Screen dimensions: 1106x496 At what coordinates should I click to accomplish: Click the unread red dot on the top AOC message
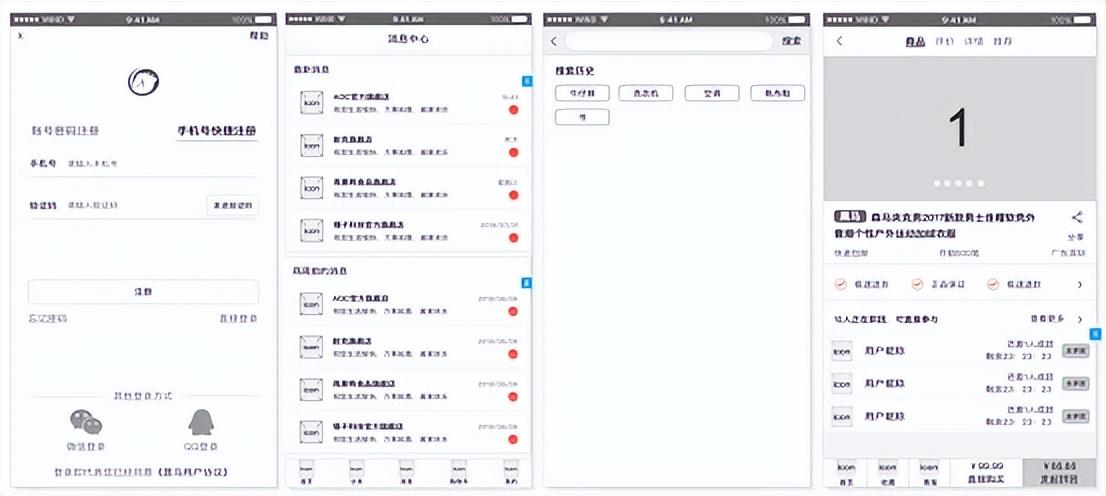514,109
